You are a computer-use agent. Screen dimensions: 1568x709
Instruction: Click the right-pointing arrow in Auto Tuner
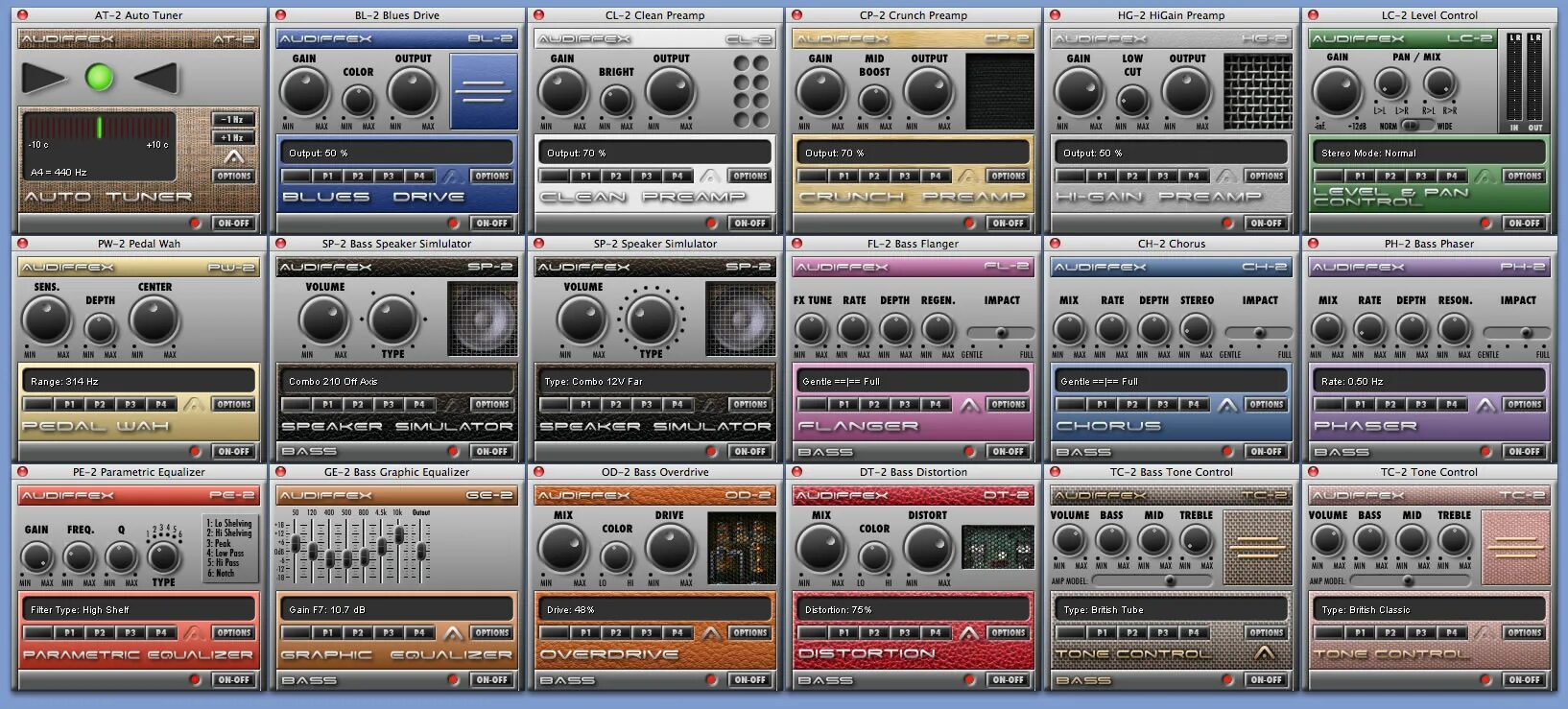click(43, 78)
